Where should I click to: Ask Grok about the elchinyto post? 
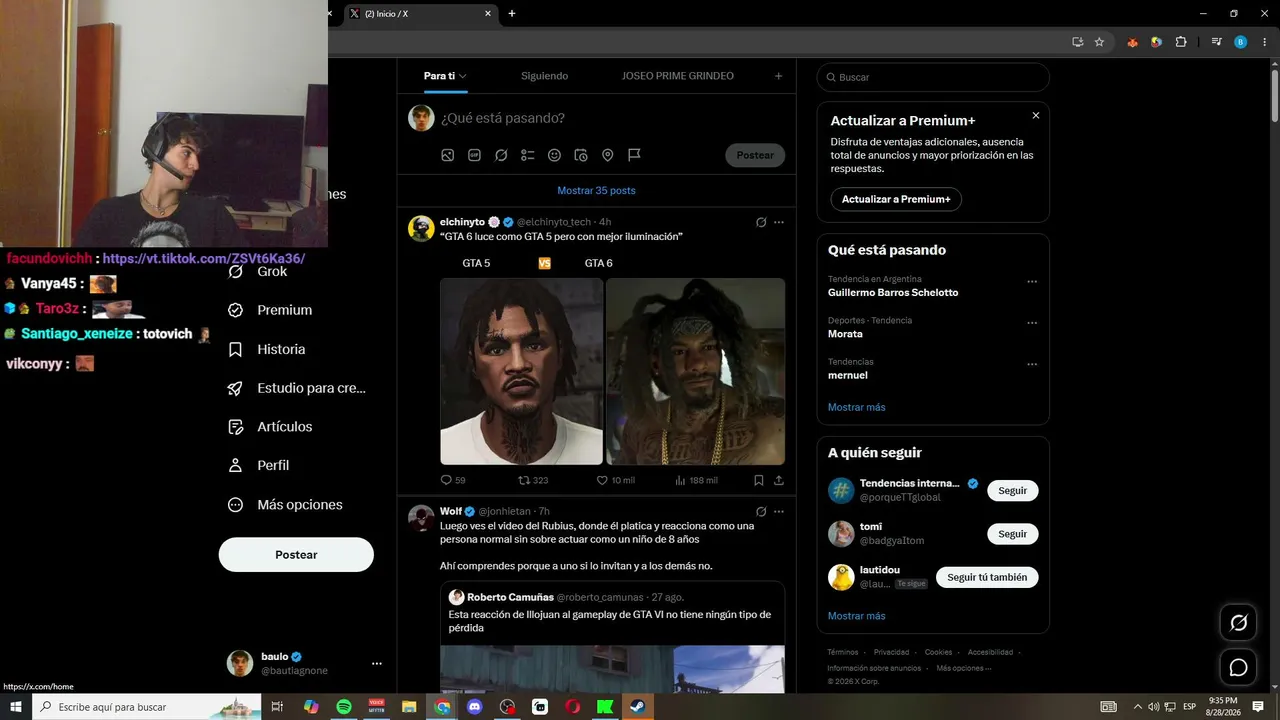[761, 222]
